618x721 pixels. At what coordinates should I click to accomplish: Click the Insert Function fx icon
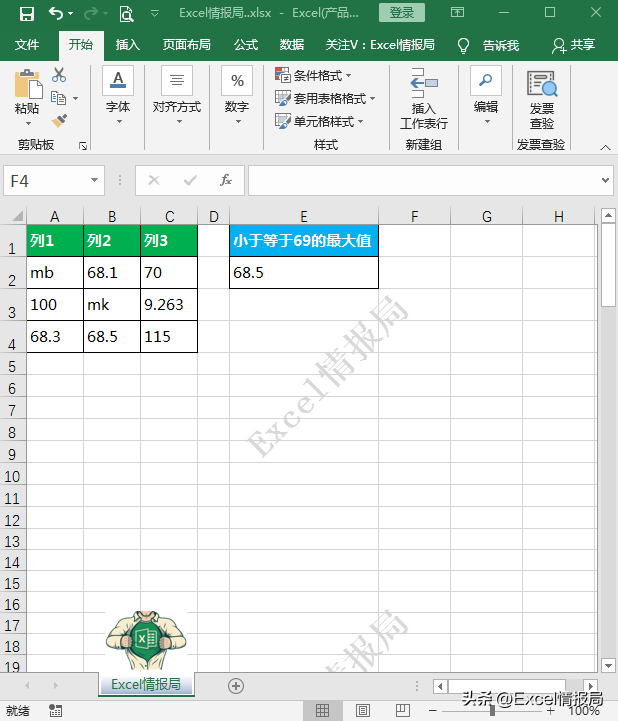pyautogui.click(x=226, y=180)
